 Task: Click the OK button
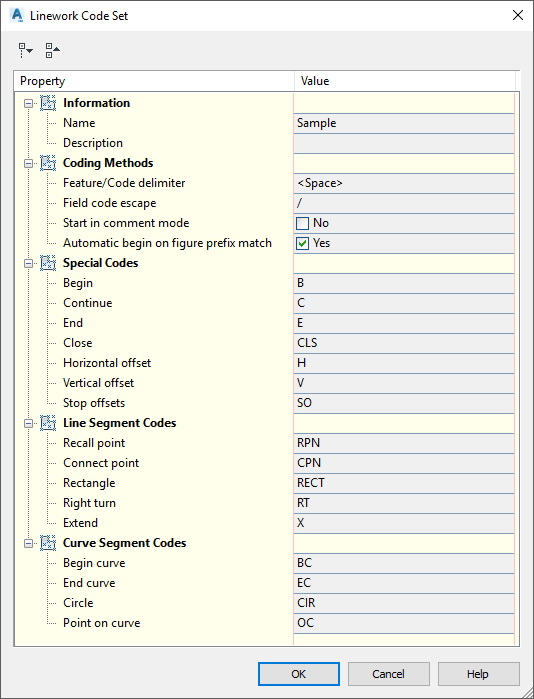(x=299, y=674)
